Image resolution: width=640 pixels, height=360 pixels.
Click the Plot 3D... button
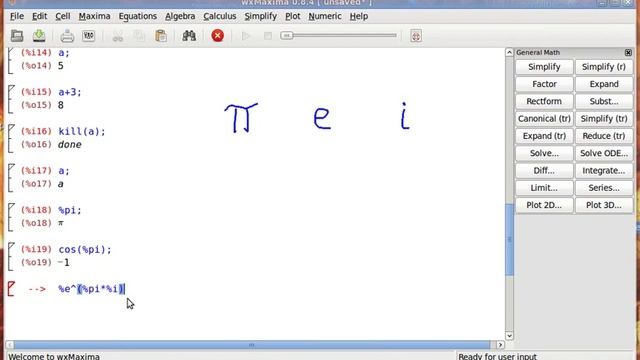click(604, 205)
